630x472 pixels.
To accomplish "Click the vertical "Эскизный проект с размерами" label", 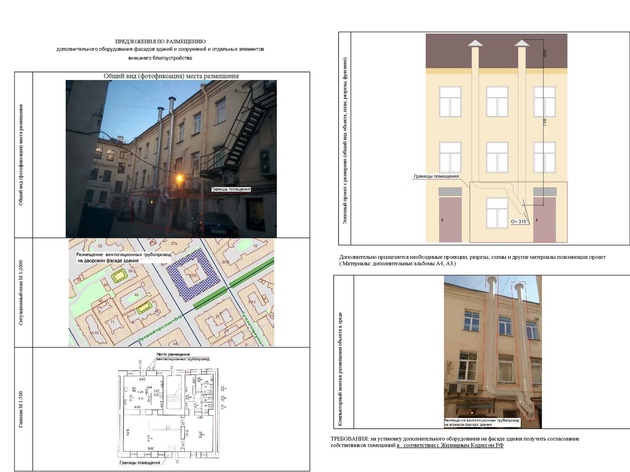I will (x=346, y=140).
